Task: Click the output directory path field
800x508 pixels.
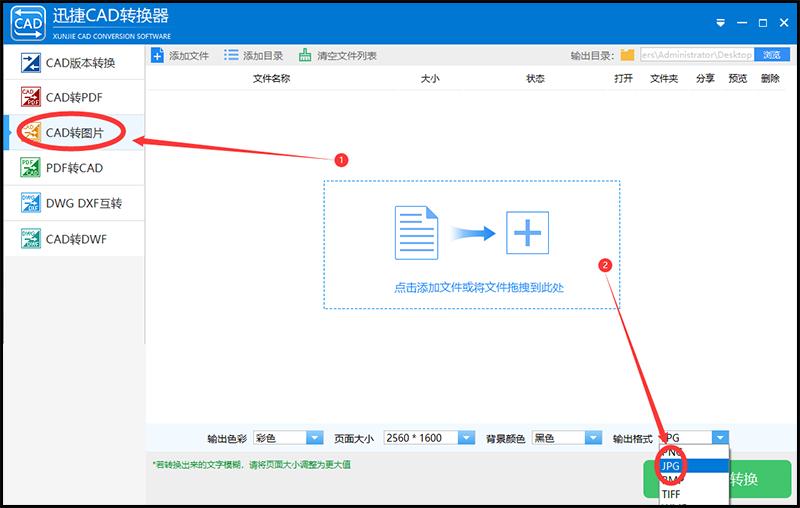Action: tap(697, 55)
